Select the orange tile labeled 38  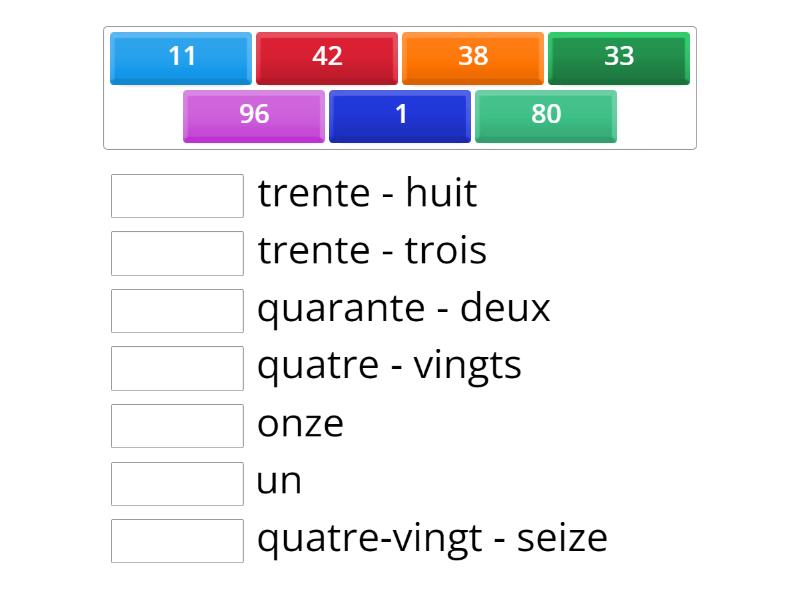click(472, 57)
